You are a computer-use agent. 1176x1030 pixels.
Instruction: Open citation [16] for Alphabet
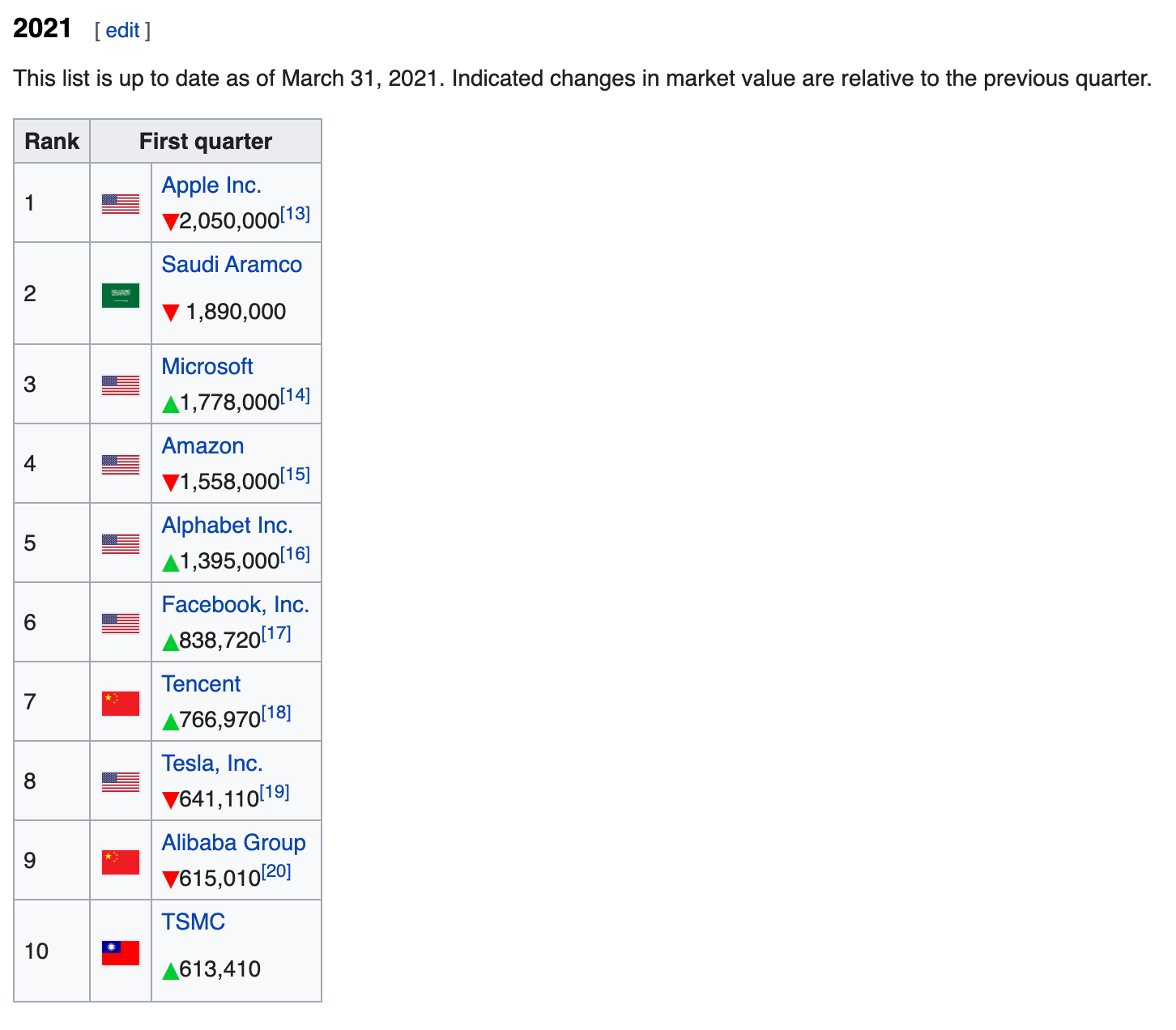click(x=295, y=554)
